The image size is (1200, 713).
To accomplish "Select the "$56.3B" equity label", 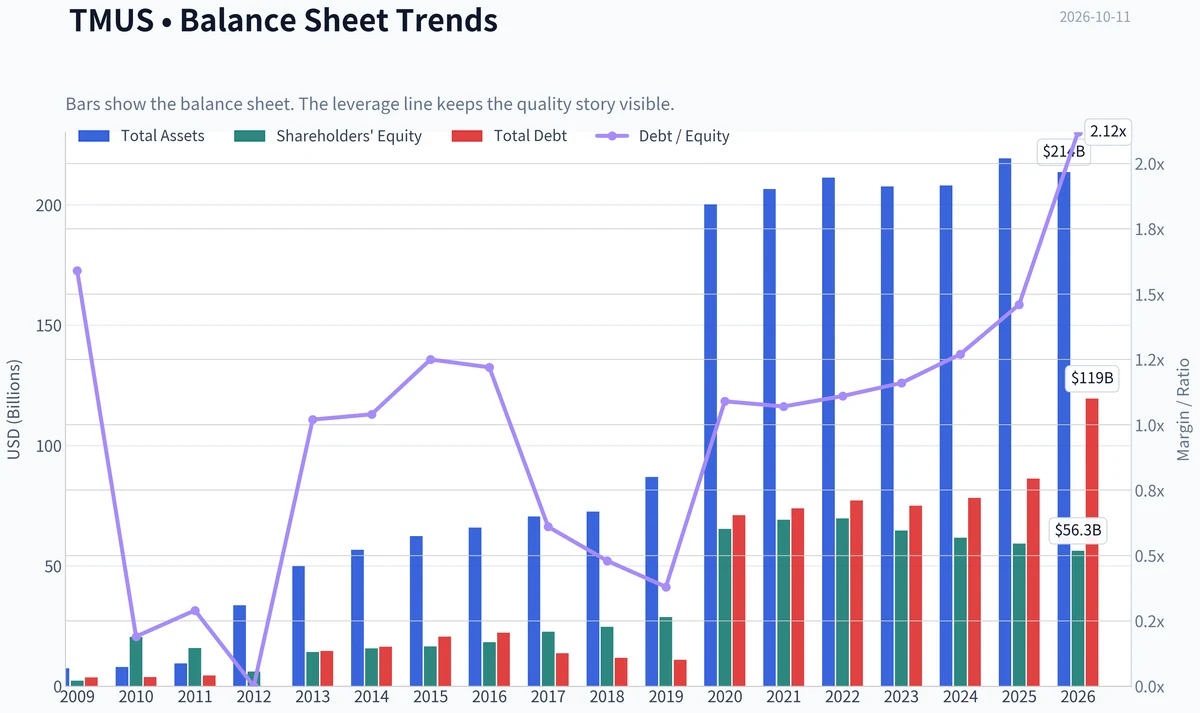I will (1080, 531).
